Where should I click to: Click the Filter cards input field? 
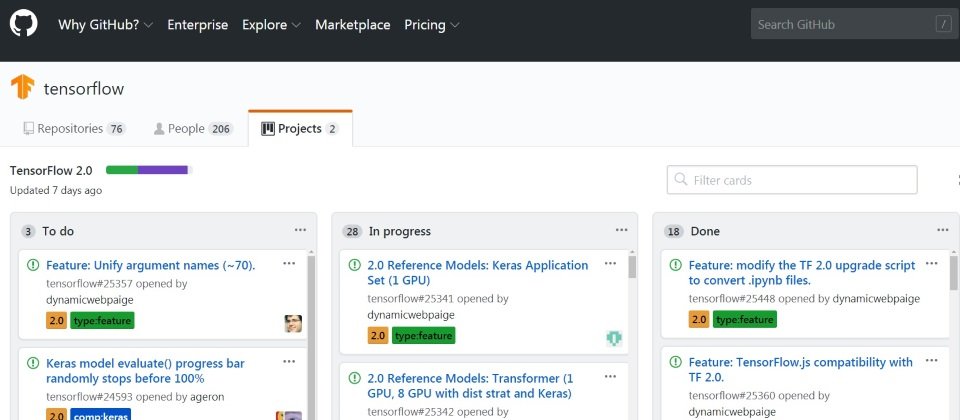pos(792,180)
